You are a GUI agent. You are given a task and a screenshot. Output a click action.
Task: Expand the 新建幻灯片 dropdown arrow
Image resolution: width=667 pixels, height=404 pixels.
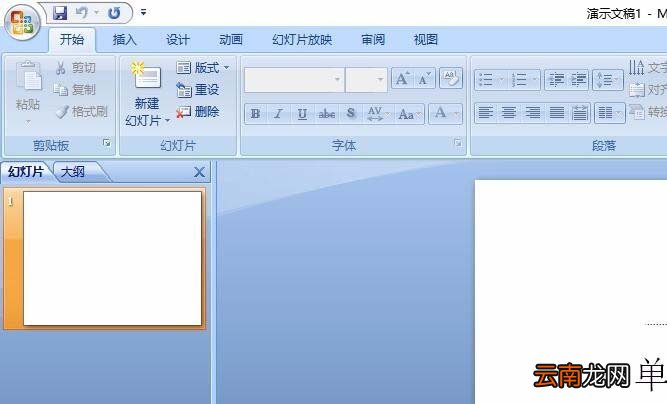coord(168,121)
